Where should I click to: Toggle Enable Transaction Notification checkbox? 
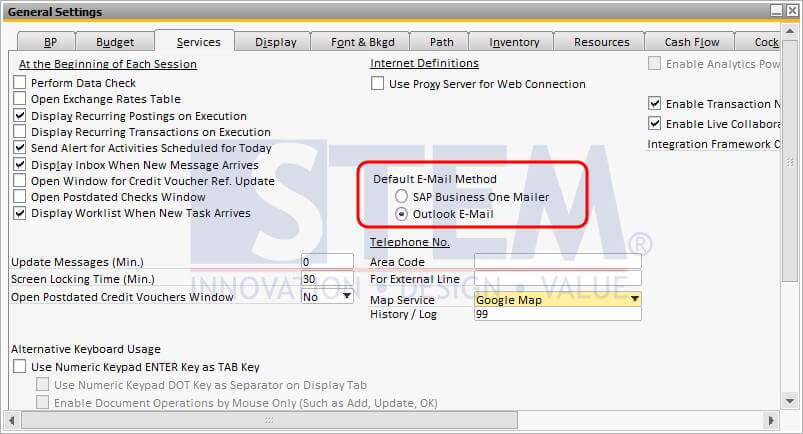(654, 104)
